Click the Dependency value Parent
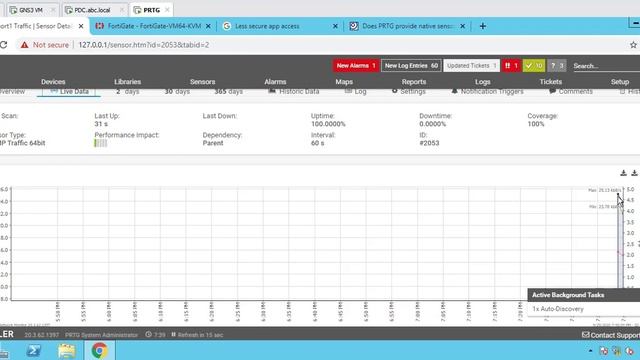 213,143
